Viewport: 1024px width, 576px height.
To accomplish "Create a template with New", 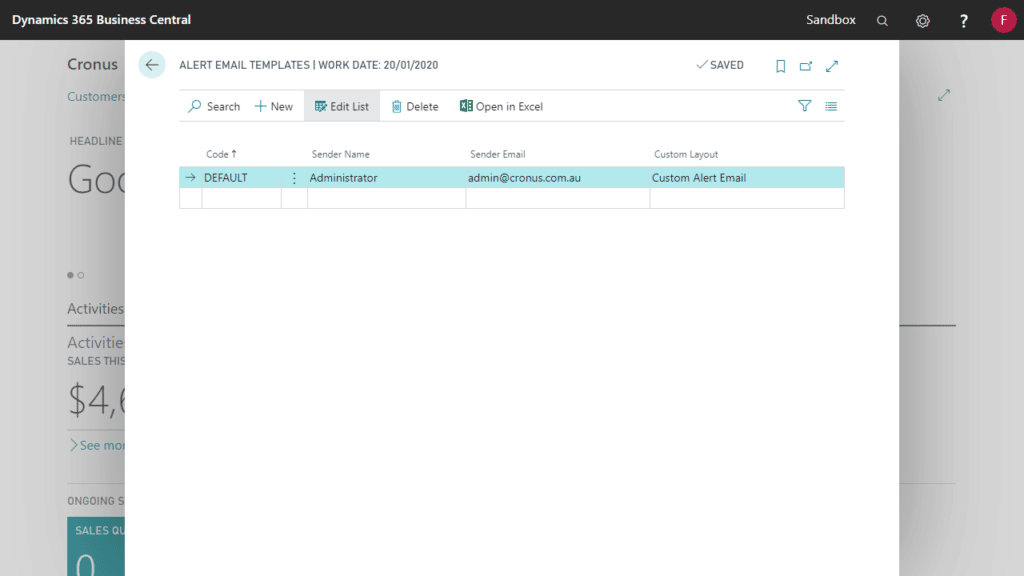I will point(273,106).
